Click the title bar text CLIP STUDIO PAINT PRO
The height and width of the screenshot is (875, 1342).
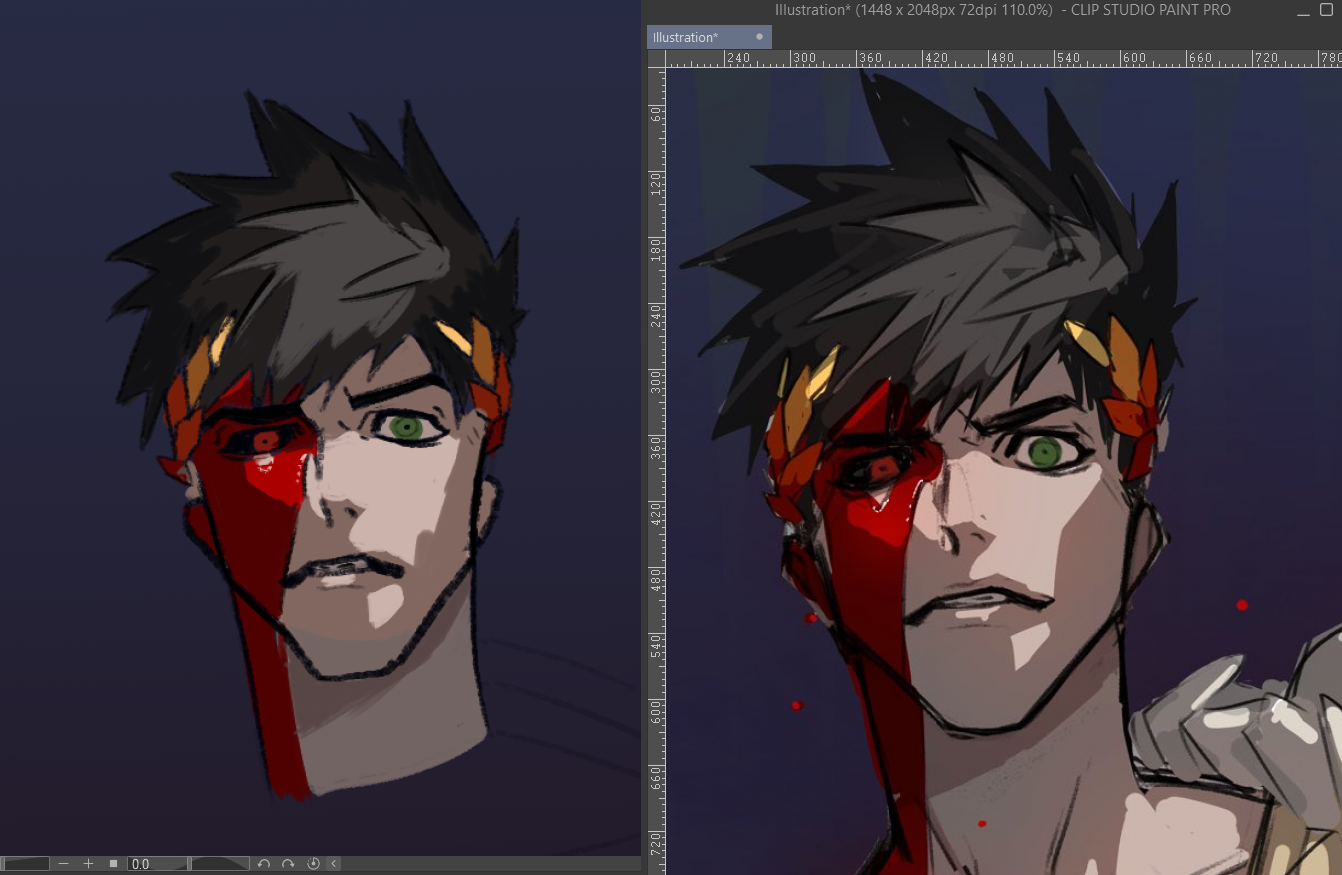tap(1151, 10)
